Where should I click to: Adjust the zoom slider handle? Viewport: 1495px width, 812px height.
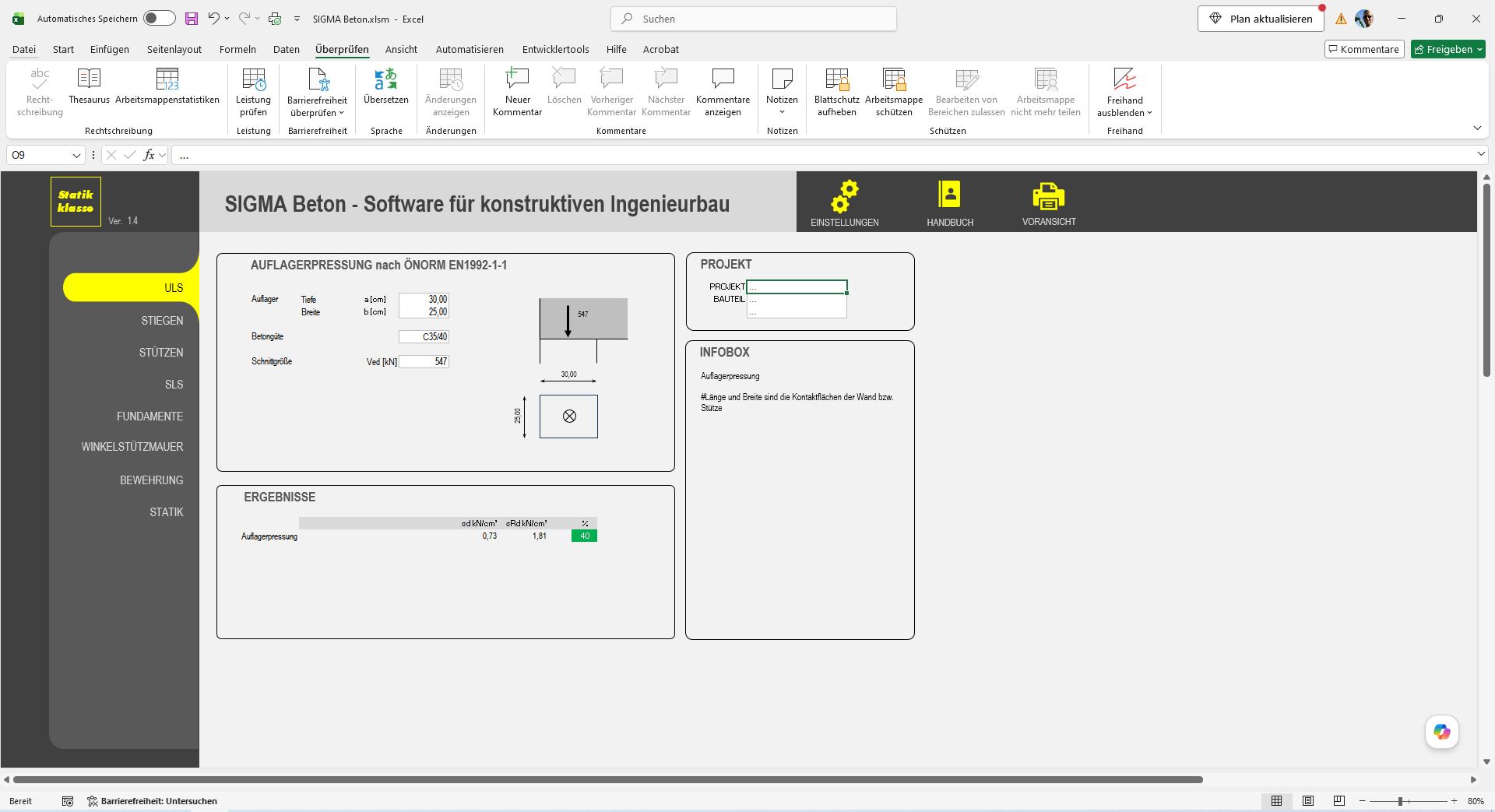1400,801
